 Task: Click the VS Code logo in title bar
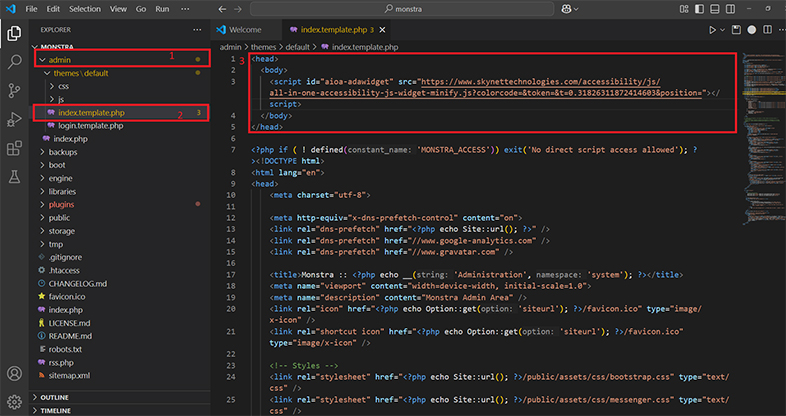click(x=11, y=9)
